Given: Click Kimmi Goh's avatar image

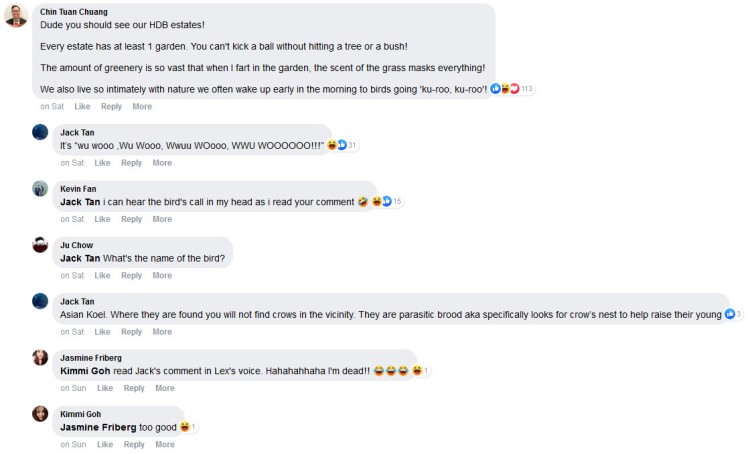Looking at the screenshot, I should point(40,413).
